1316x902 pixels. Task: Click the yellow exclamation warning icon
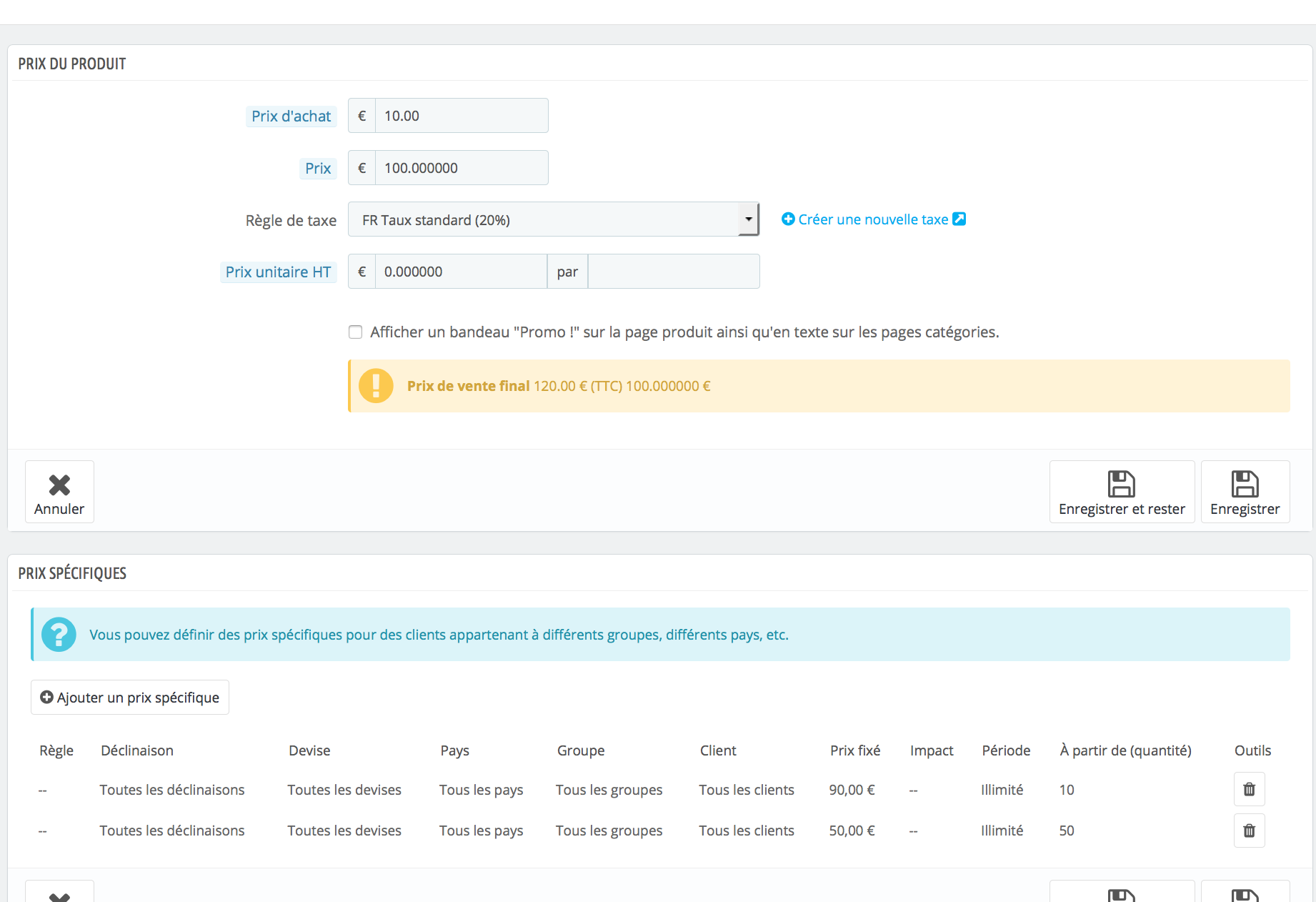click(376, 386)
